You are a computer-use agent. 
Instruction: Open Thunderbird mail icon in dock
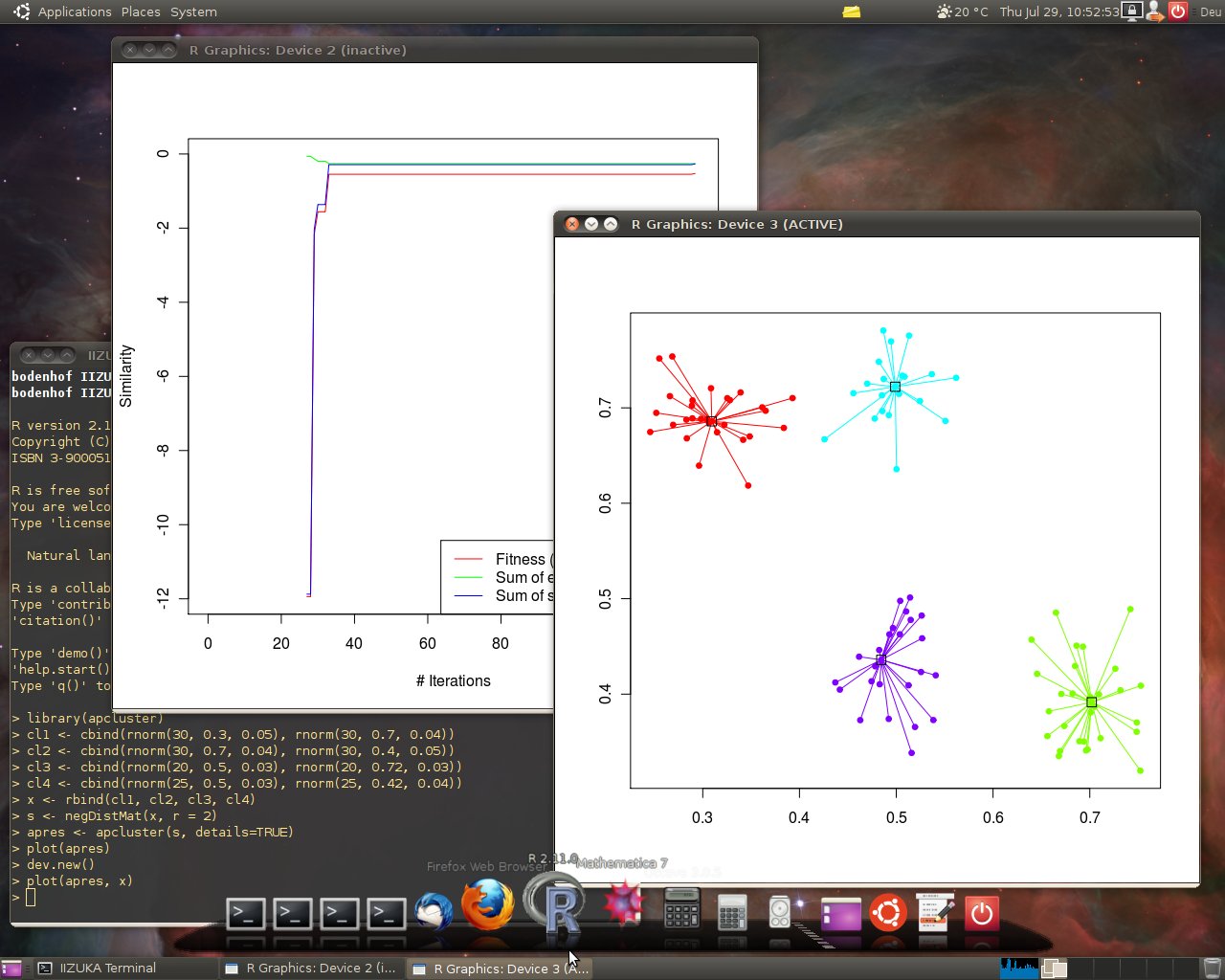[x=434, y=912]
